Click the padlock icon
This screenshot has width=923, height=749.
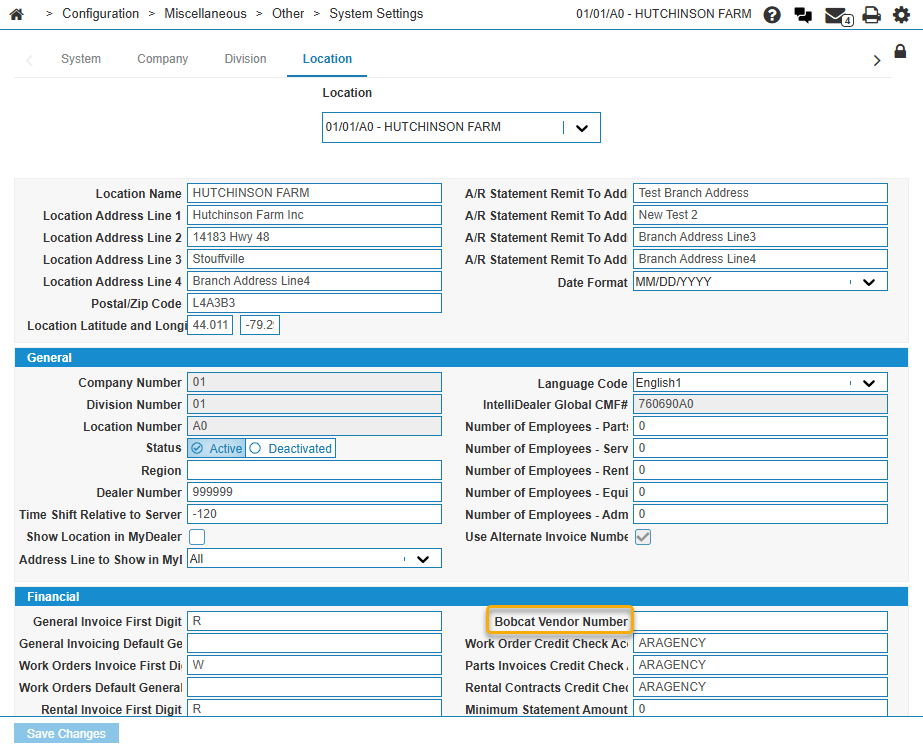900,52
